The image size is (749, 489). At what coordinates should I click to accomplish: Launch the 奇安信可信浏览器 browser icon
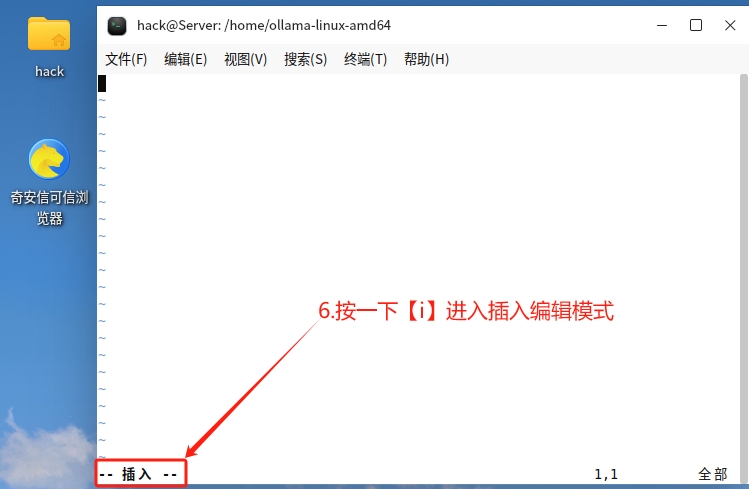49,159
